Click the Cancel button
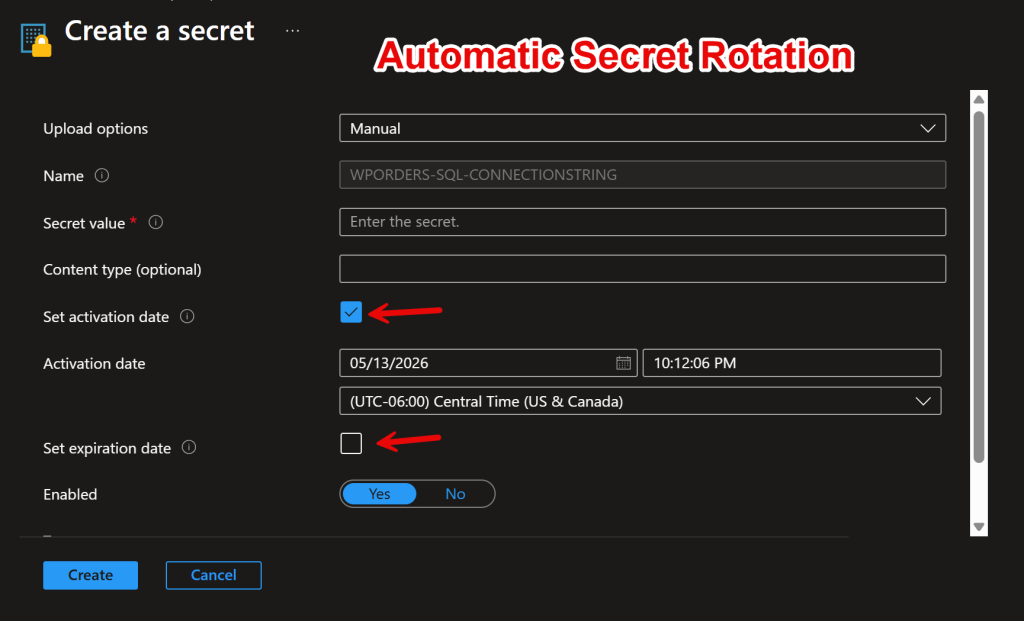Image resolution: width=1024 pixels, height=621 pixels. click(214, 575)
